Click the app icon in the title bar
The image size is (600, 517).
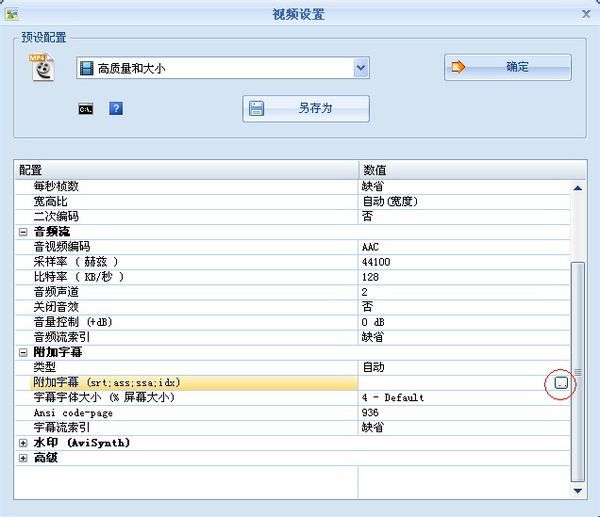(x=13, y=14)
